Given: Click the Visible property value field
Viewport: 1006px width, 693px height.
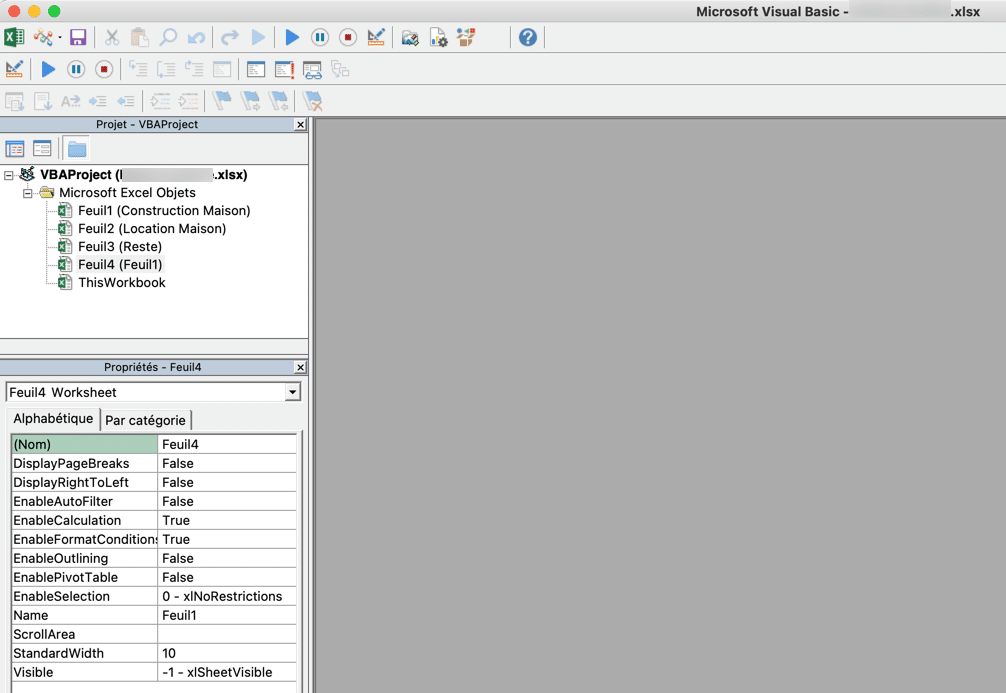Looking at the screenshot, I should point(227,672).
